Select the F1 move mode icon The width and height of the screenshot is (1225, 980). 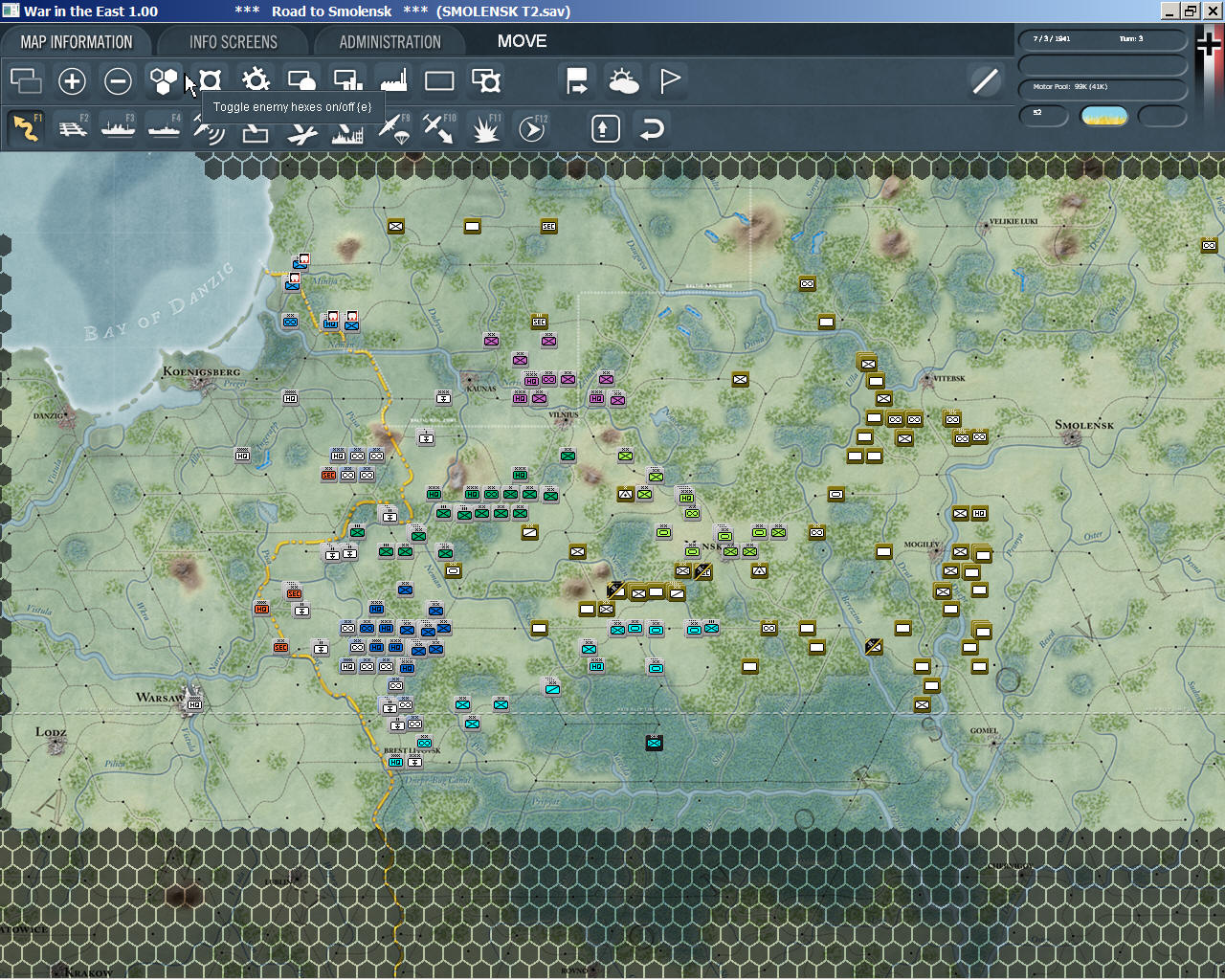click(26, 128)
